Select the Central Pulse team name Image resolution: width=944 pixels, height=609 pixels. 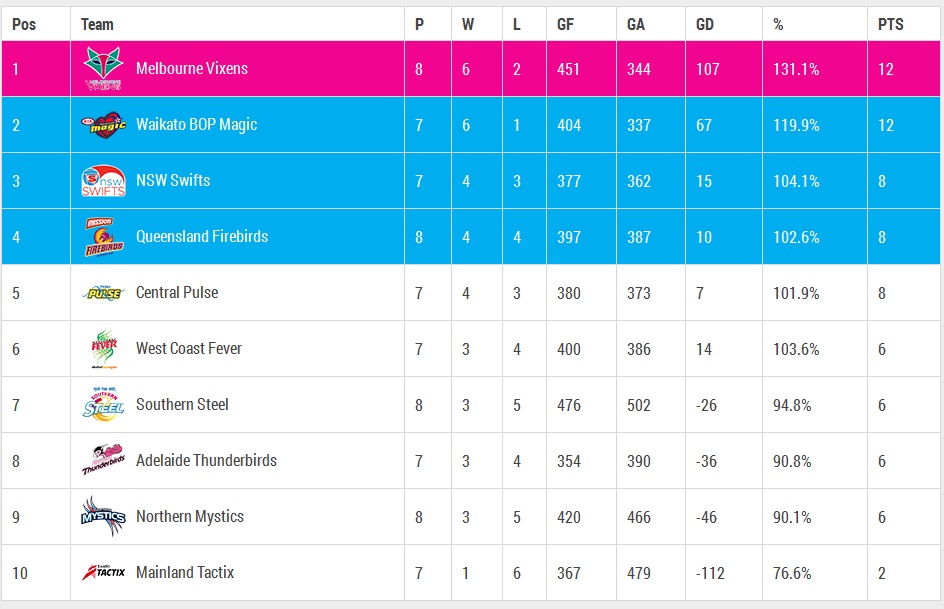[x=177, y=293]
